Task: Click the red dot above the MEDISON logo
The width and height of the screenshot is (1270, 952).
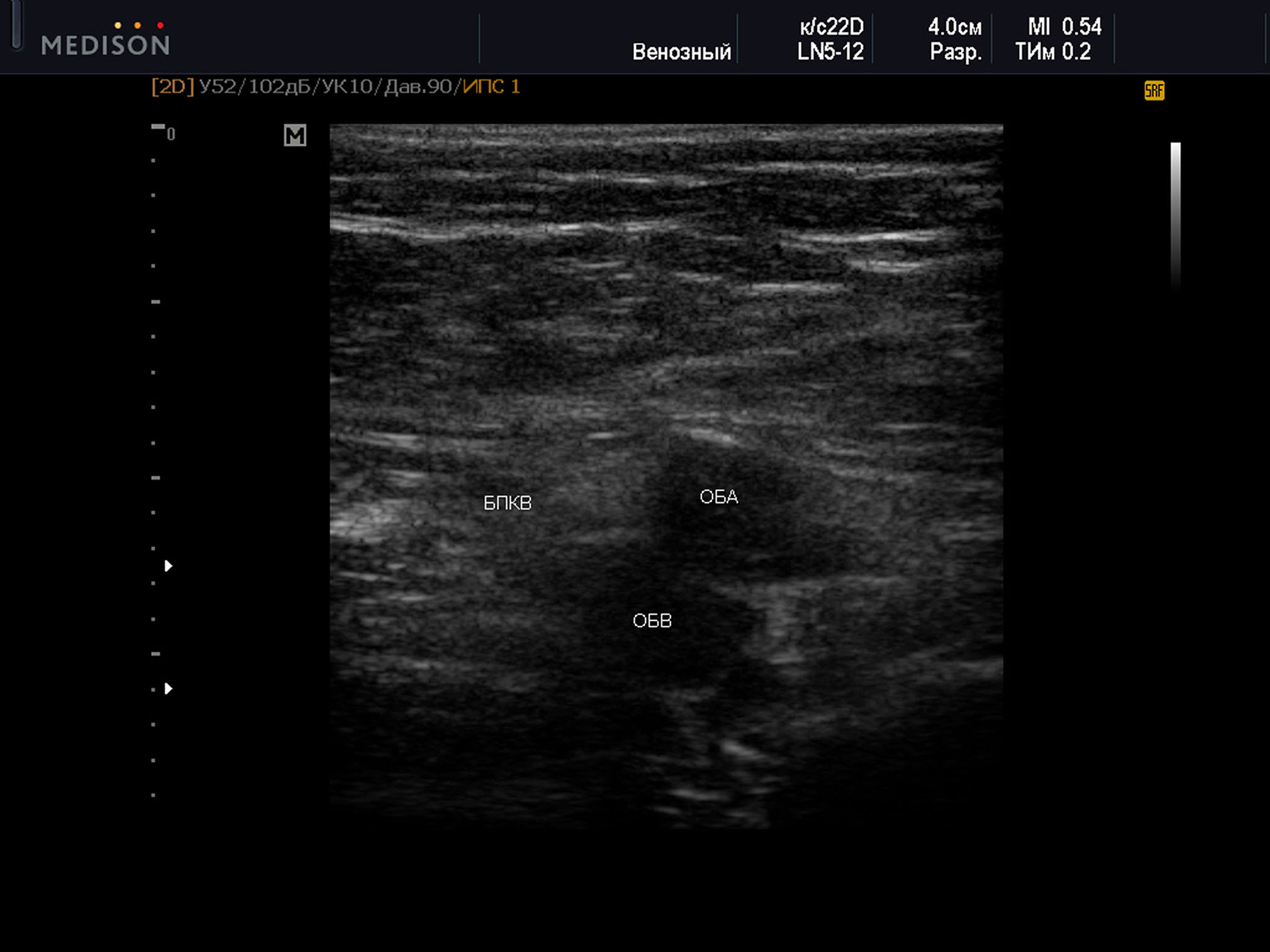Action: [161, 25]
